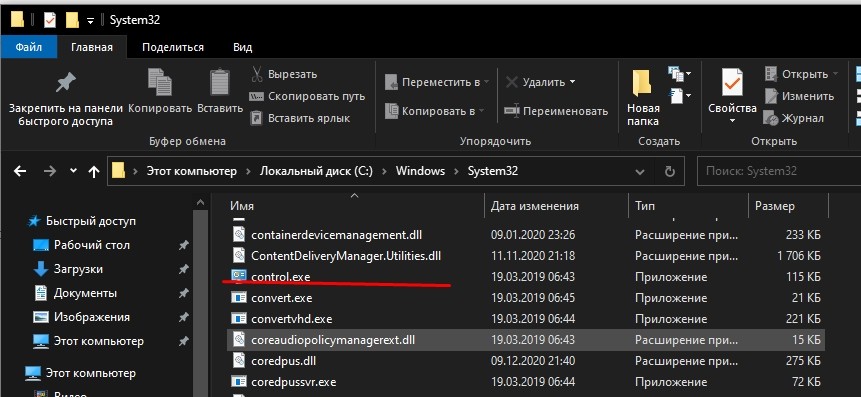The width and height of the screenshot is (861, 397).
Task: Select coreaudiopolicymanagerext.dll file
Action: pos(525,340)
